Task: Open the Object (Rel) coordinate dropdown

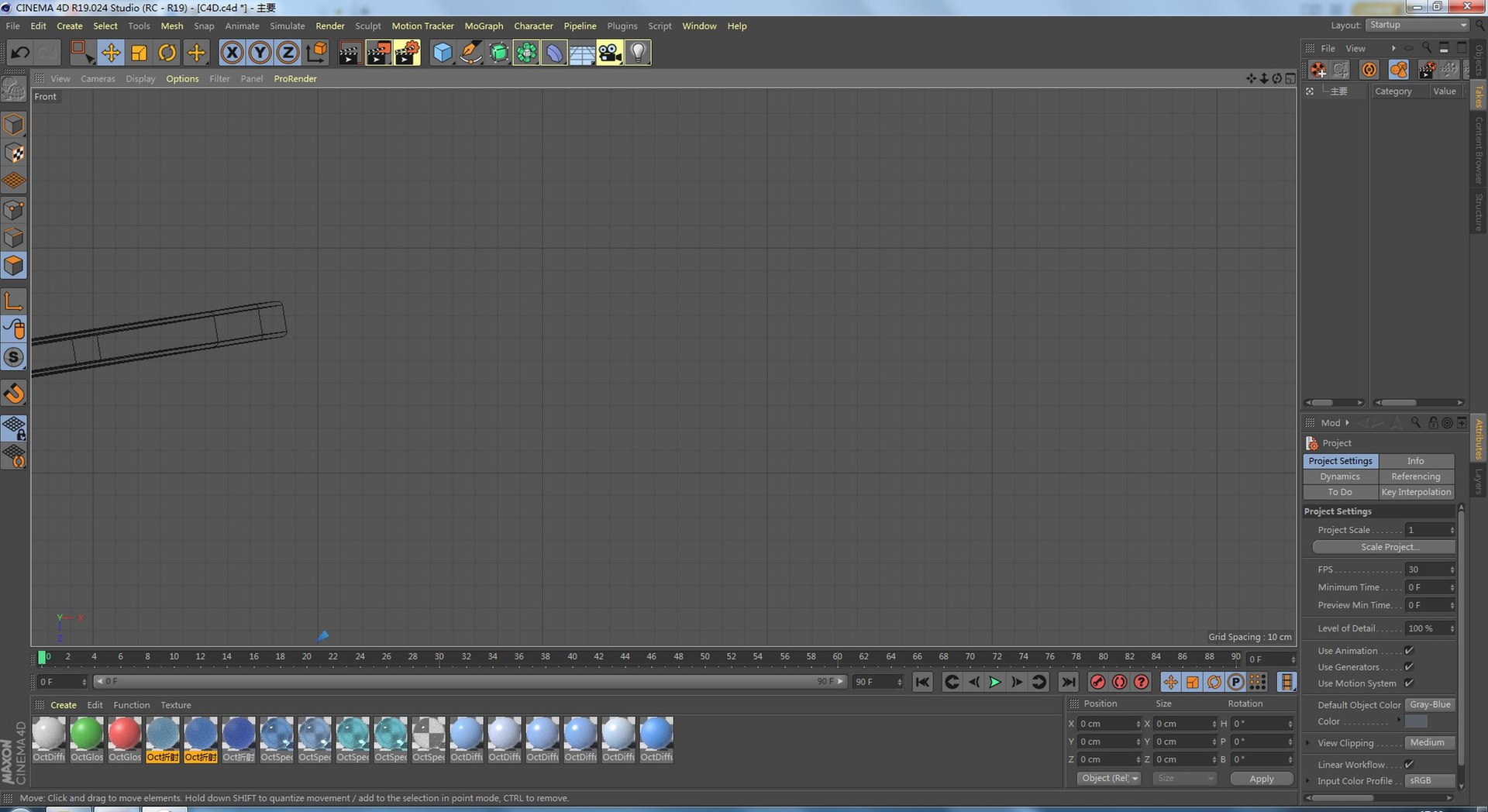Action: pyautogui.click(x=1109, y=779)
